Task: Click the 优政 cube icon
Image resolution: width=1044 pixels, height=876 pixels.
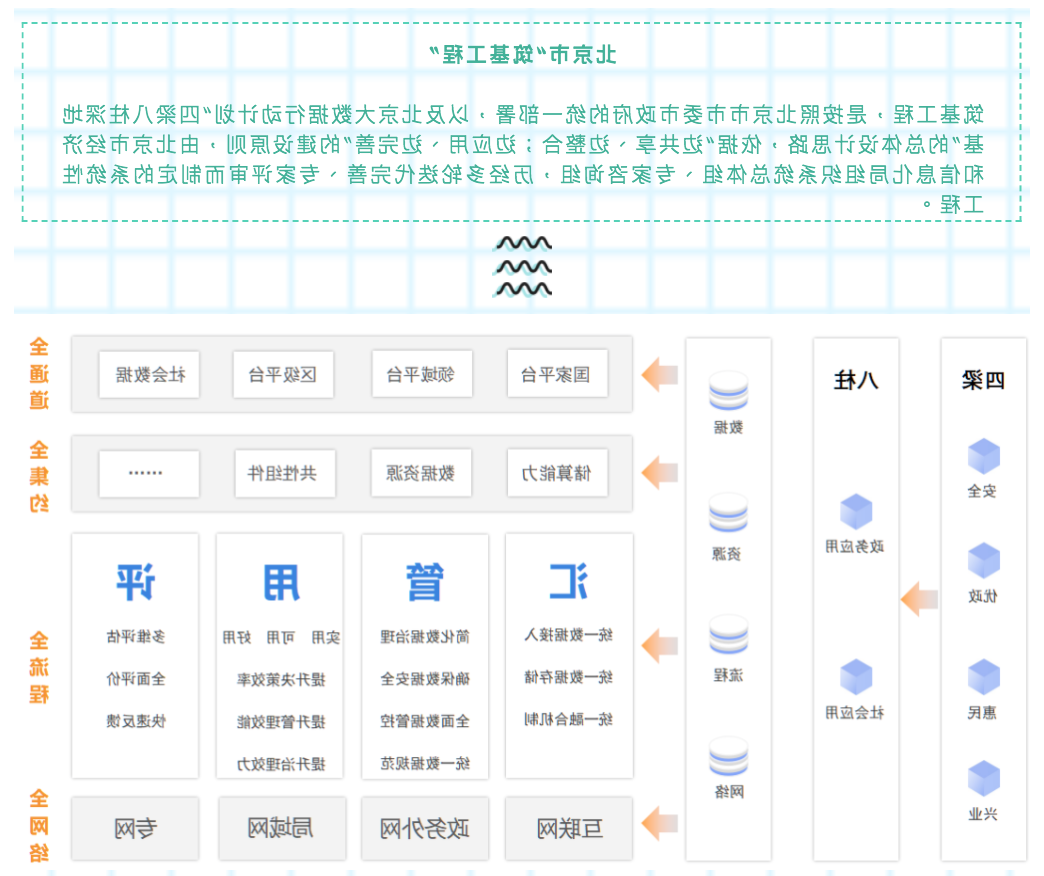Action: [x=983, y=560]
